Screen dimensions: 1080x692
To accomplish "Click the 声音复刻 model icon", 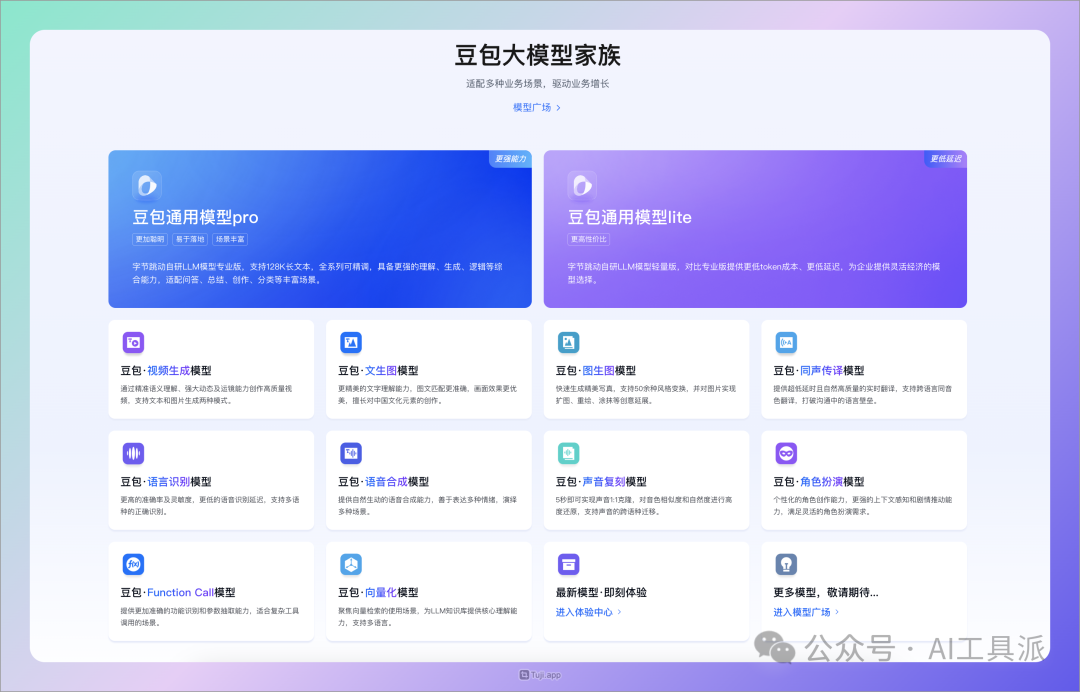I will [568, 453].
